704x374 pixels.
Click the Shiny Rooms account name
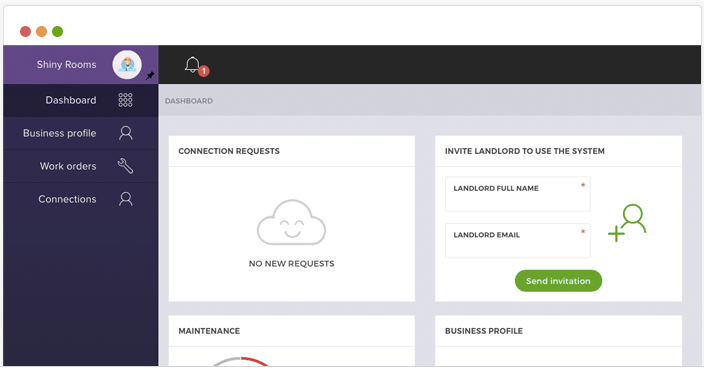pos(66,65)
